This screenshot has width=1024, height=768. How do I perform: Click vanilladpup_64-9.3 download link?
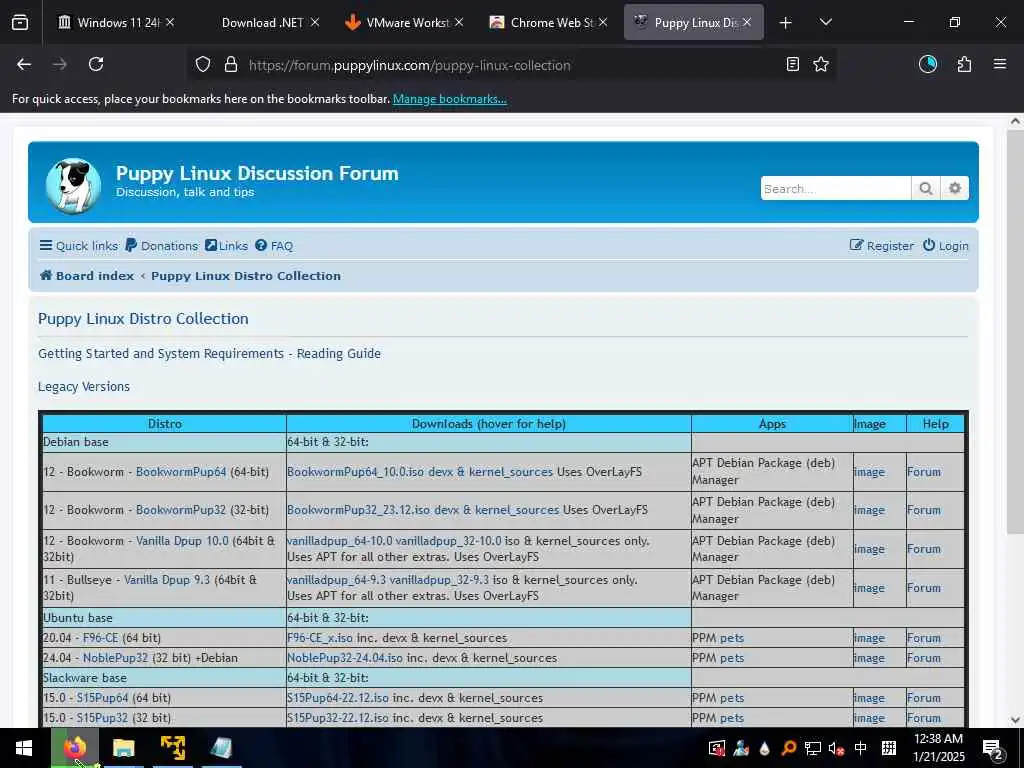[x=336, y=579]
